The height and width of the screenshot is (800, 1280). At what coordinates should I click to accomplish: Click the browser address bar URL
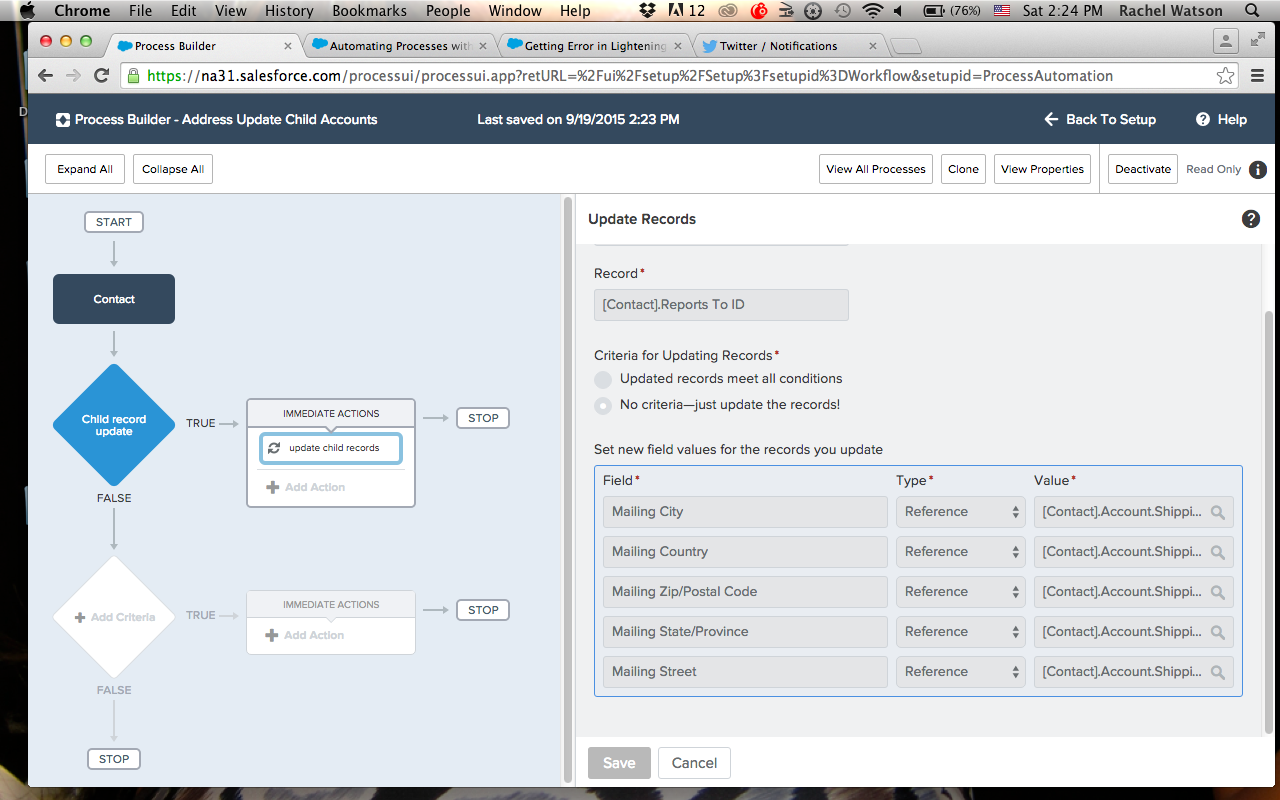pyautogui.click(x=630, y=76)
